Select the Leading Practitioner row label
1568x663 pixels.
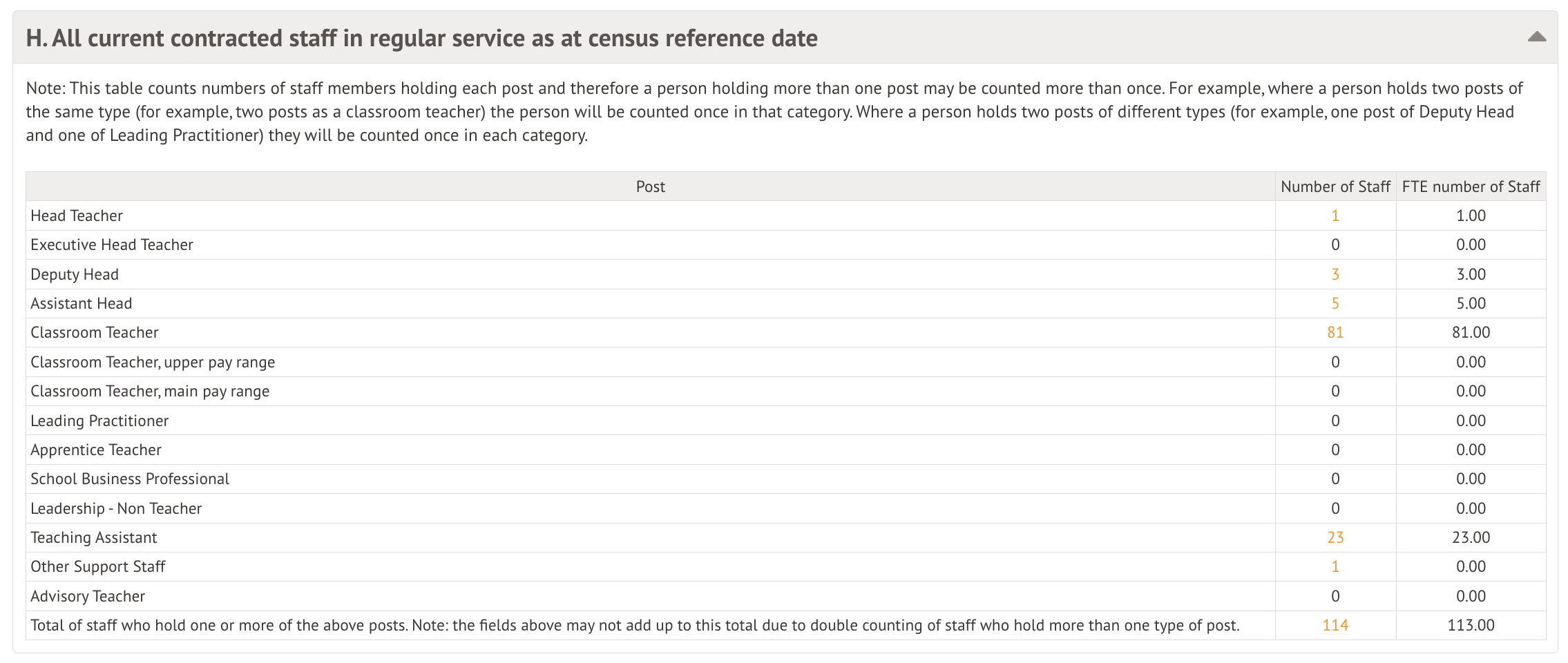tap(99, 421)
